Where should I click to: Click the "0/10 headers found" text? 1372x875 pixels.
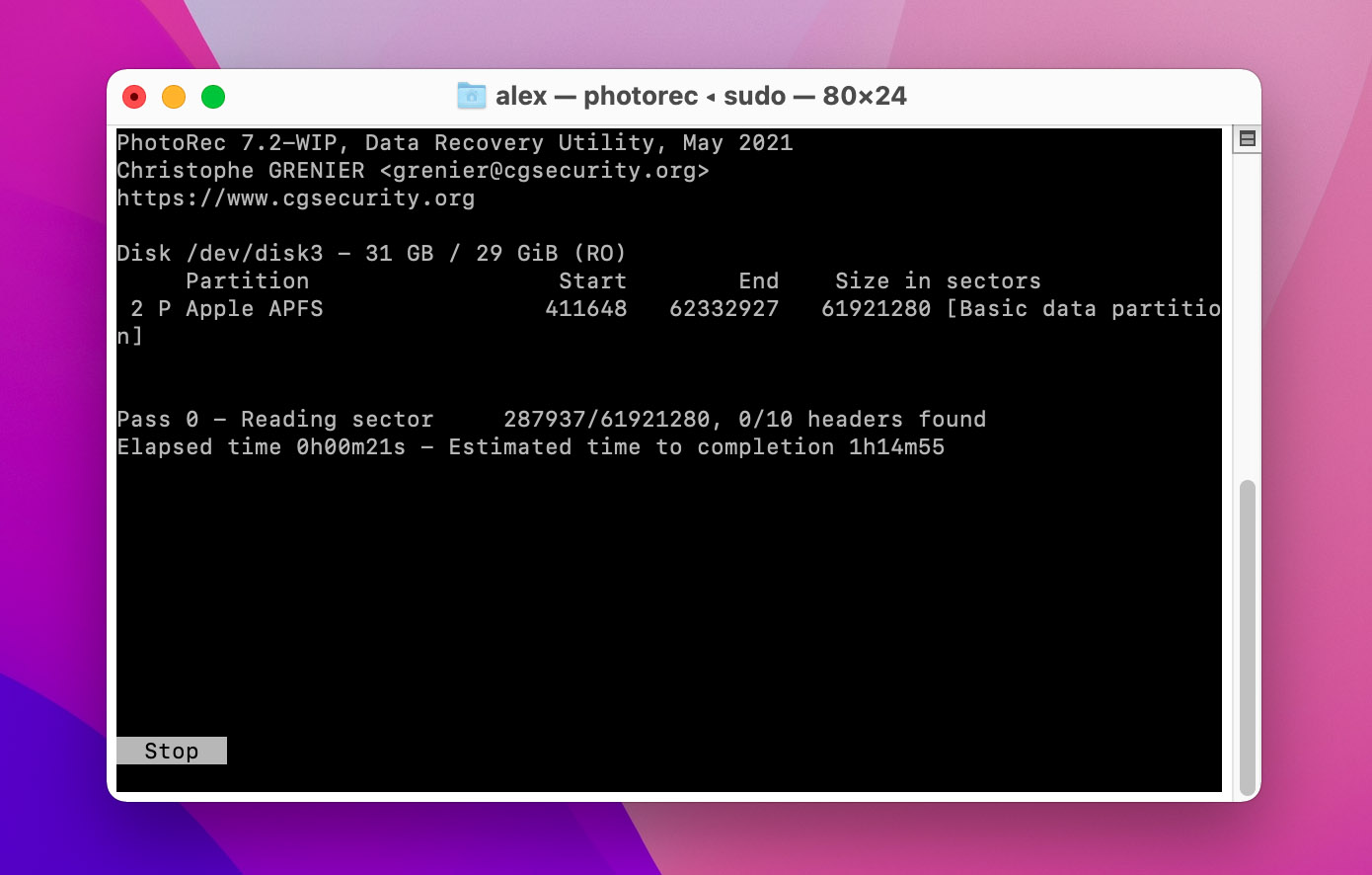point(863,420)
